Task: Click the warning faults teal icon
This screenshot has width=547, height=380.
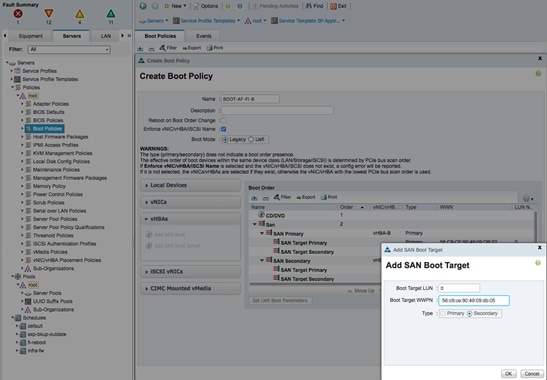Action: pos(111,14)
